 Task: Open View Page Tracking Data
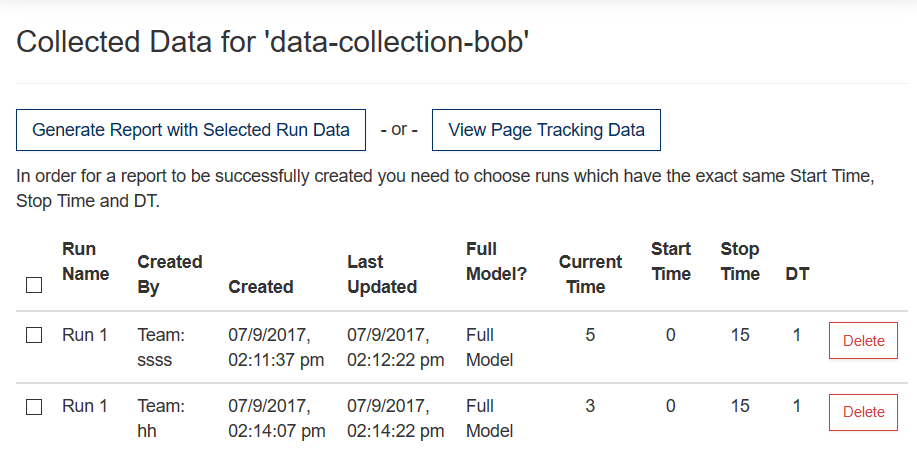(x=546, y=130)
